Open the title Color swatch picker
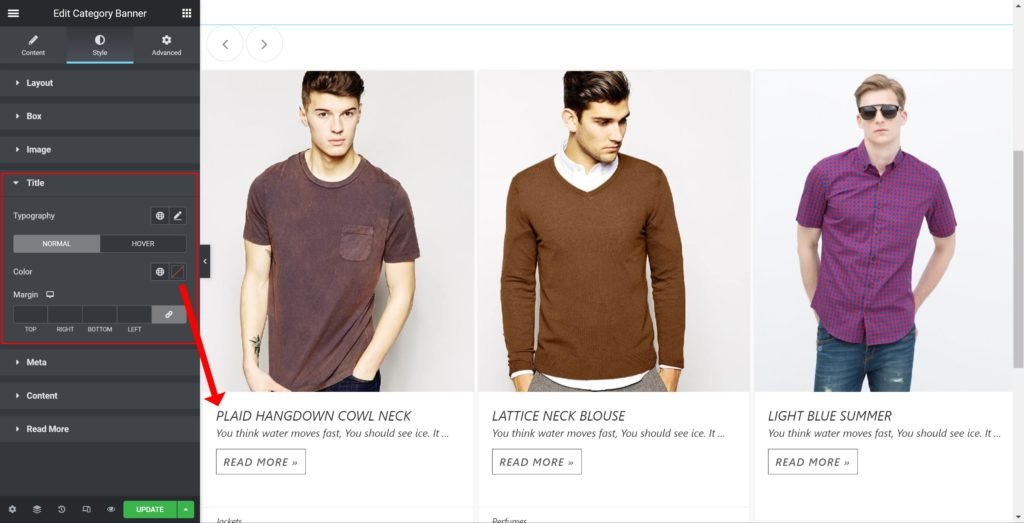The width and height of the screenshot is (1024, 523). [x=178, y=272]
